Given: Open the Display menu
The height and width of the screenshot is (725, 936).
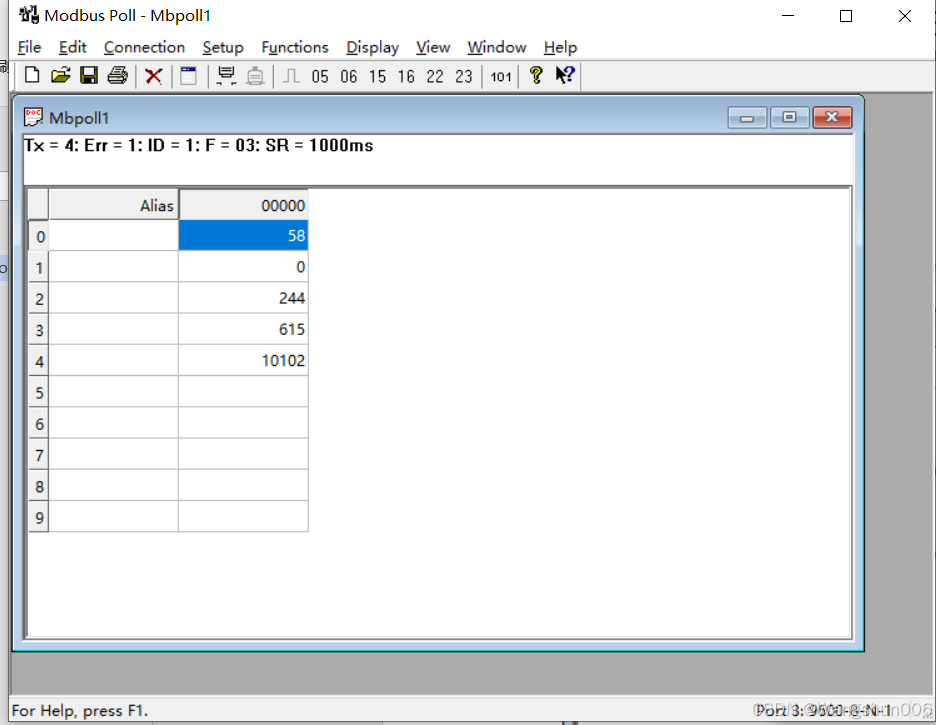Looking at the screenshot, I should coord(372,47).
